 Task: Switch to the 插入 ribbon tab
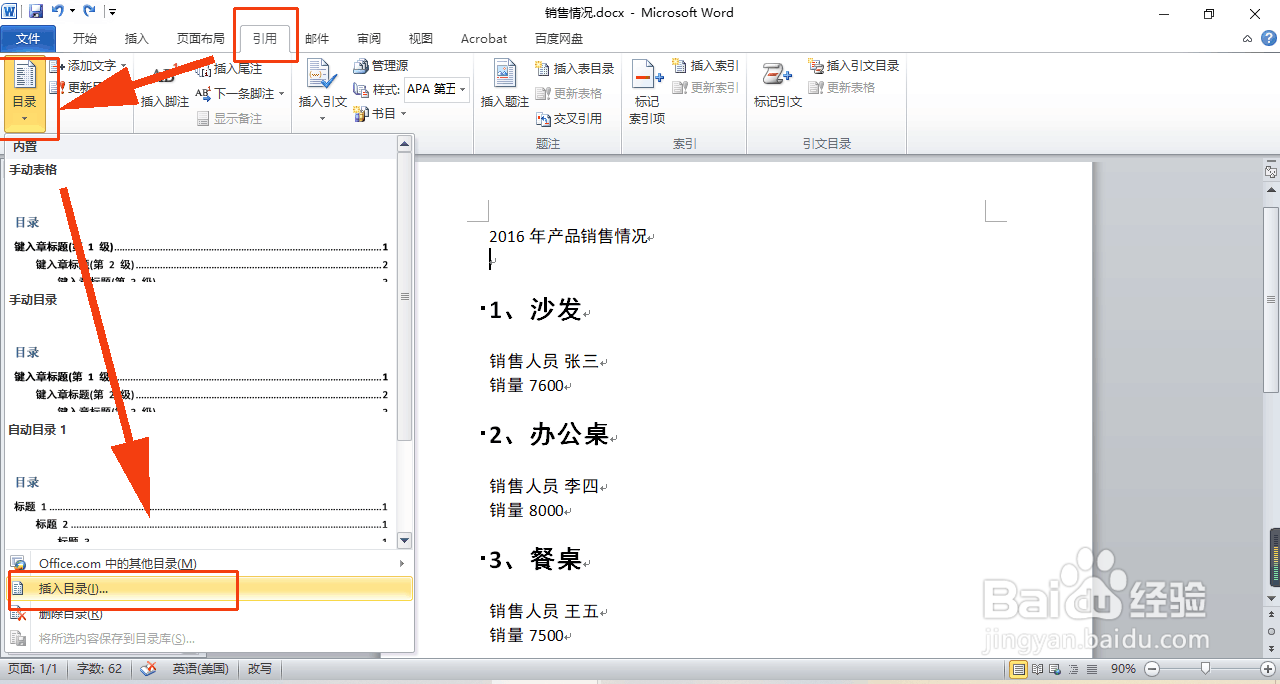coord(137,39)
